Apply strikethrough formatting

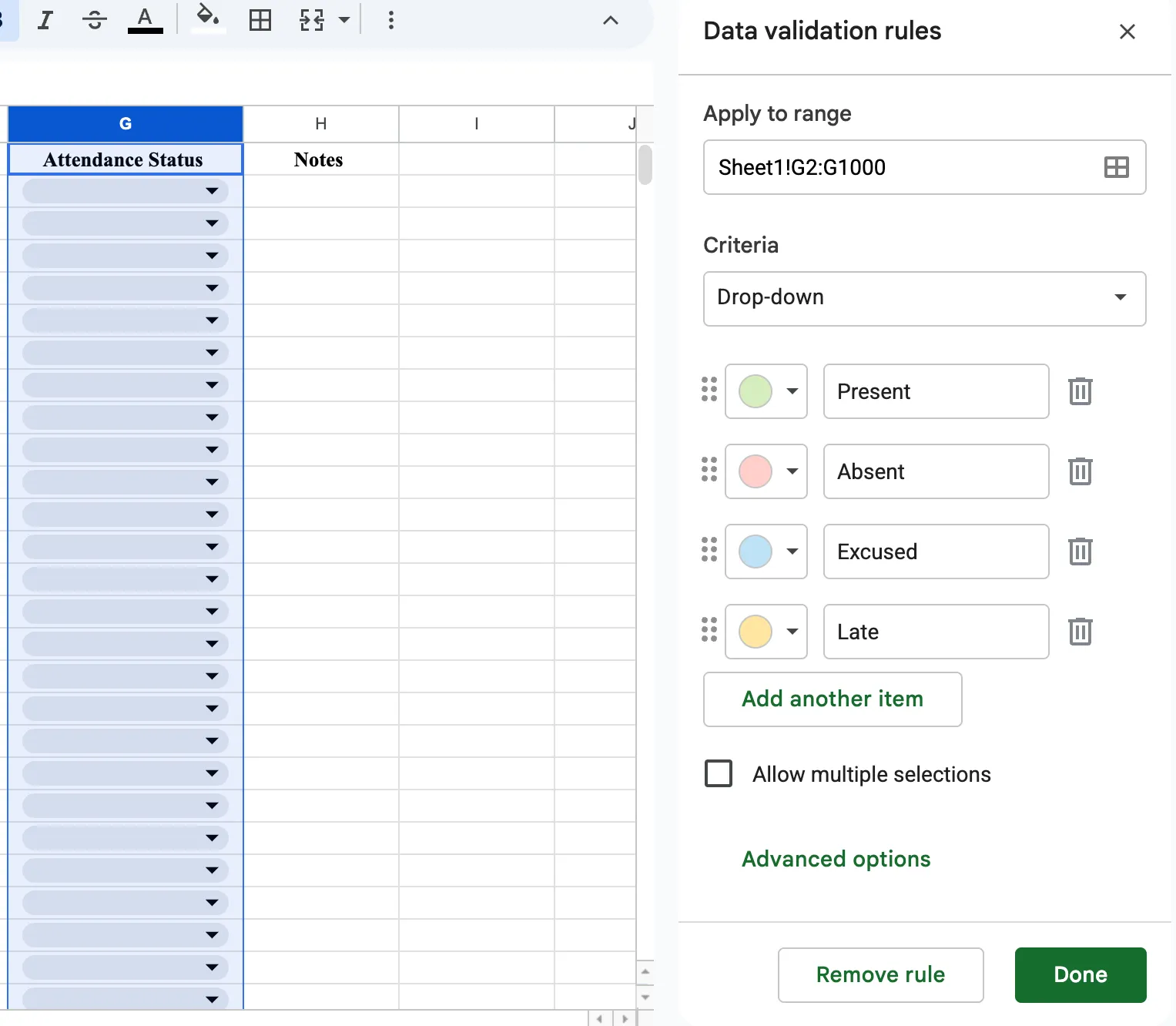pyautogui.click(x=94, y=20)
